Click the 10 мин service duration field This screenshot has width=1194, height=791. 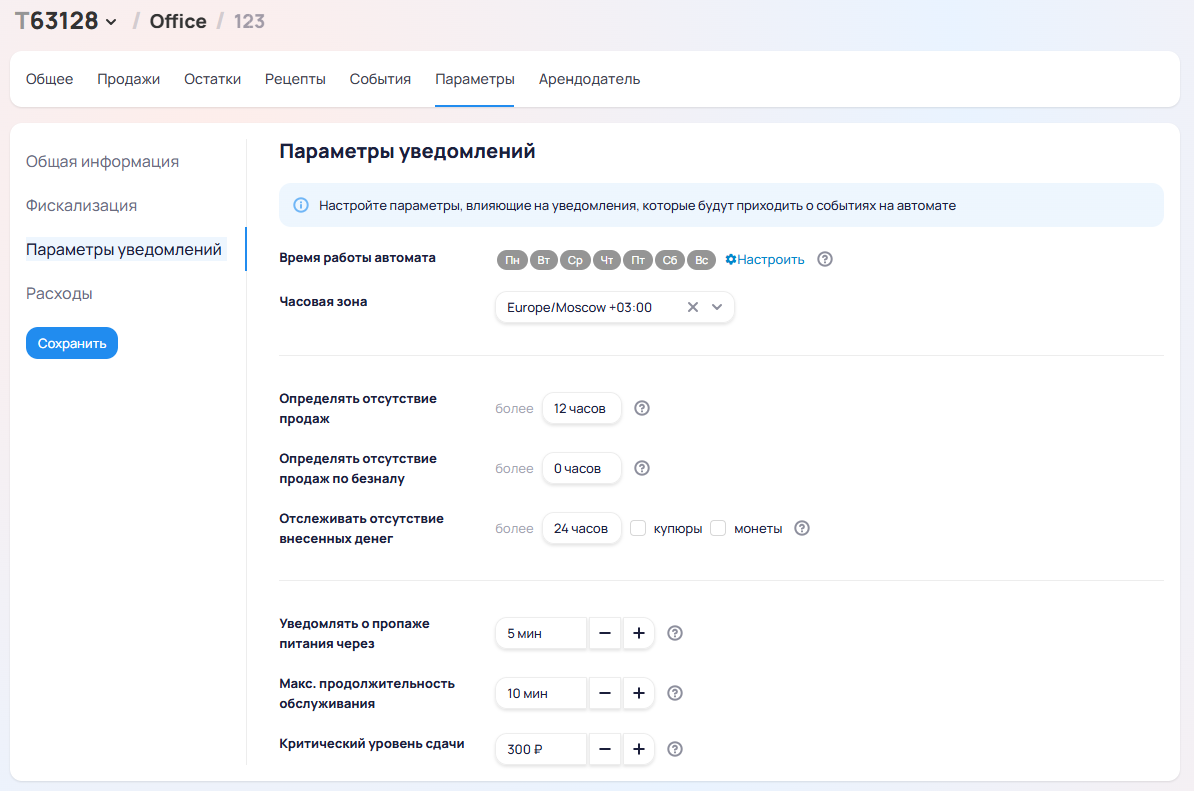point(540,693)
